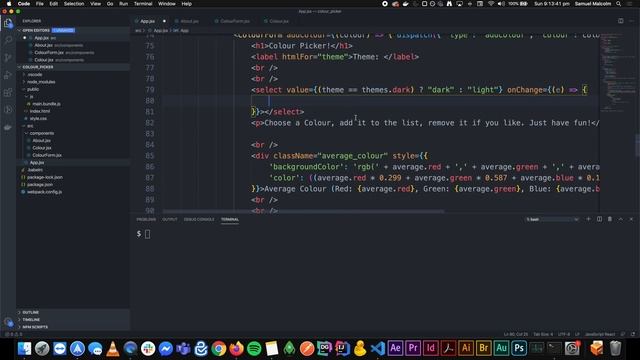Open the Docker view in activity bar
Image resolution: width=640 pixels, height=360 pixels.
pyautogui.click(x=8, y=127)
